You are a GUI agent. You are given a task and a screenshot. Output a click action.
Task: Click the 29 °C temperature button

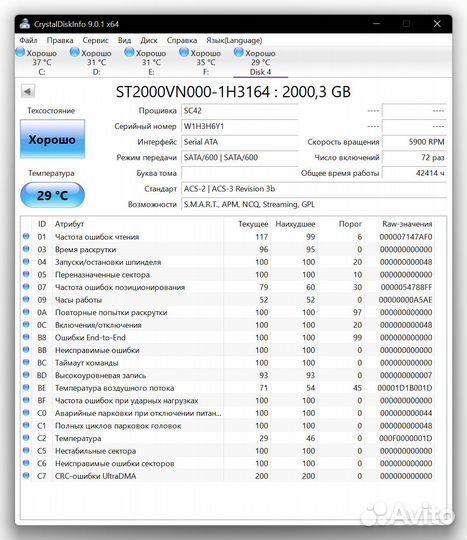(52, 195)
